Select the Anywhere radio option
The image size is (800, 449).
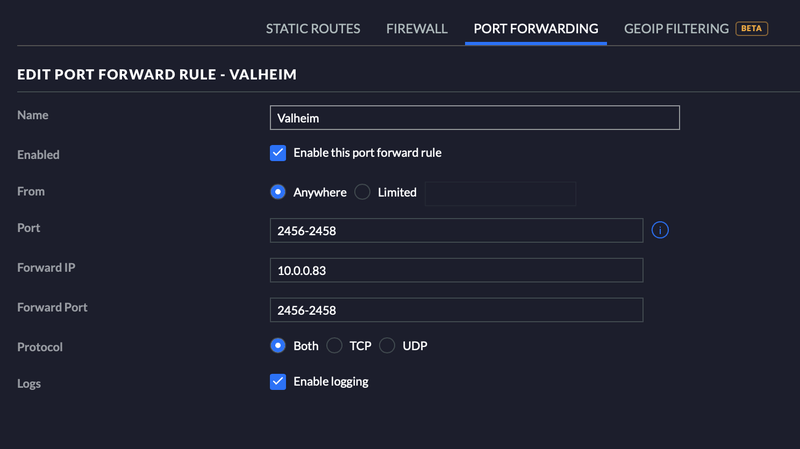278,192
